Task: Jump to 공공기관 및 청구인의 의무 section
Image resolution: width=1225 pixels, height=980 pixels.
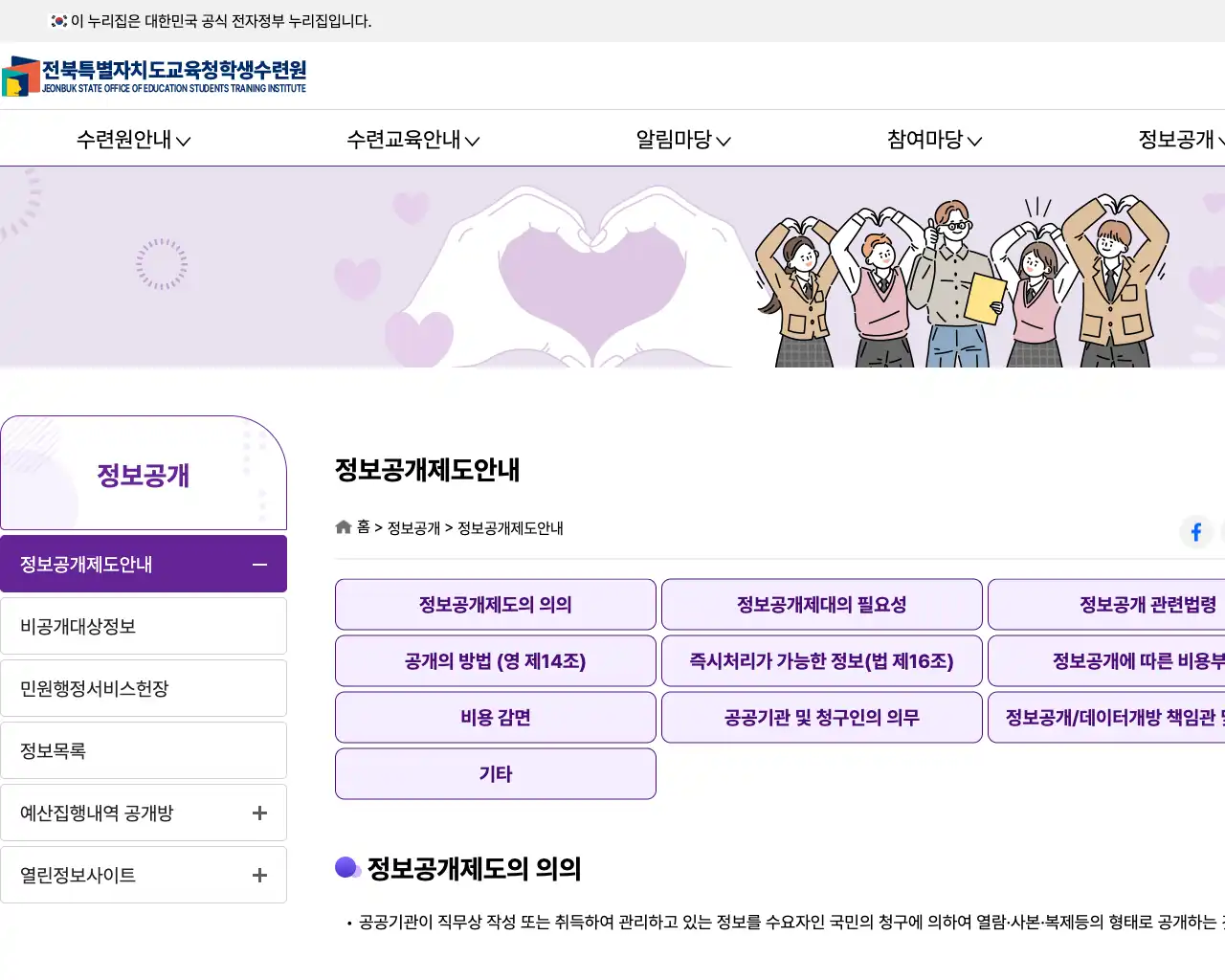Action: pos(822,718)
